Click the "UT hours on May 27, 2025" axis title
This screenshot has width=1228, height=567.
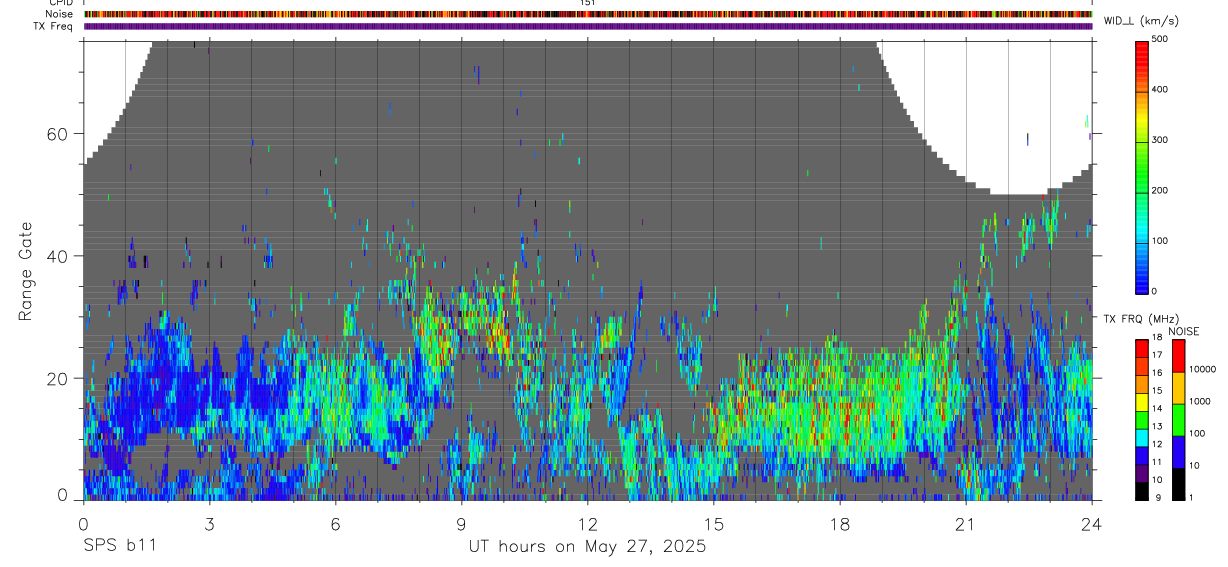[587, 547]
